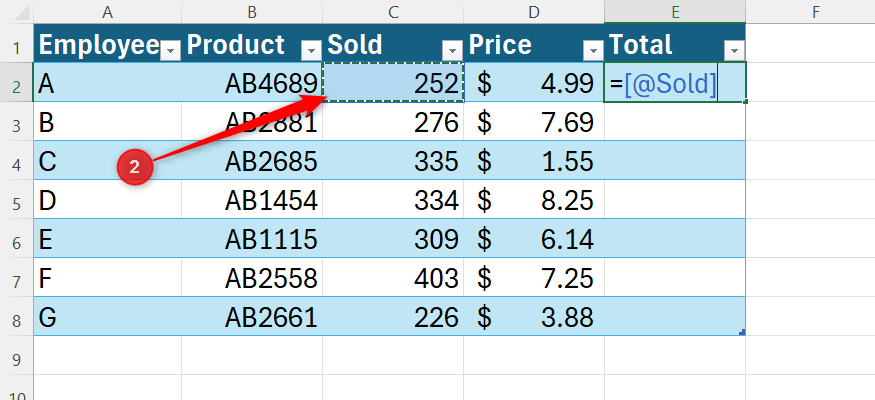Click the Sold cell with value 276
The image size is (875, 400).
tap(393, 122)
